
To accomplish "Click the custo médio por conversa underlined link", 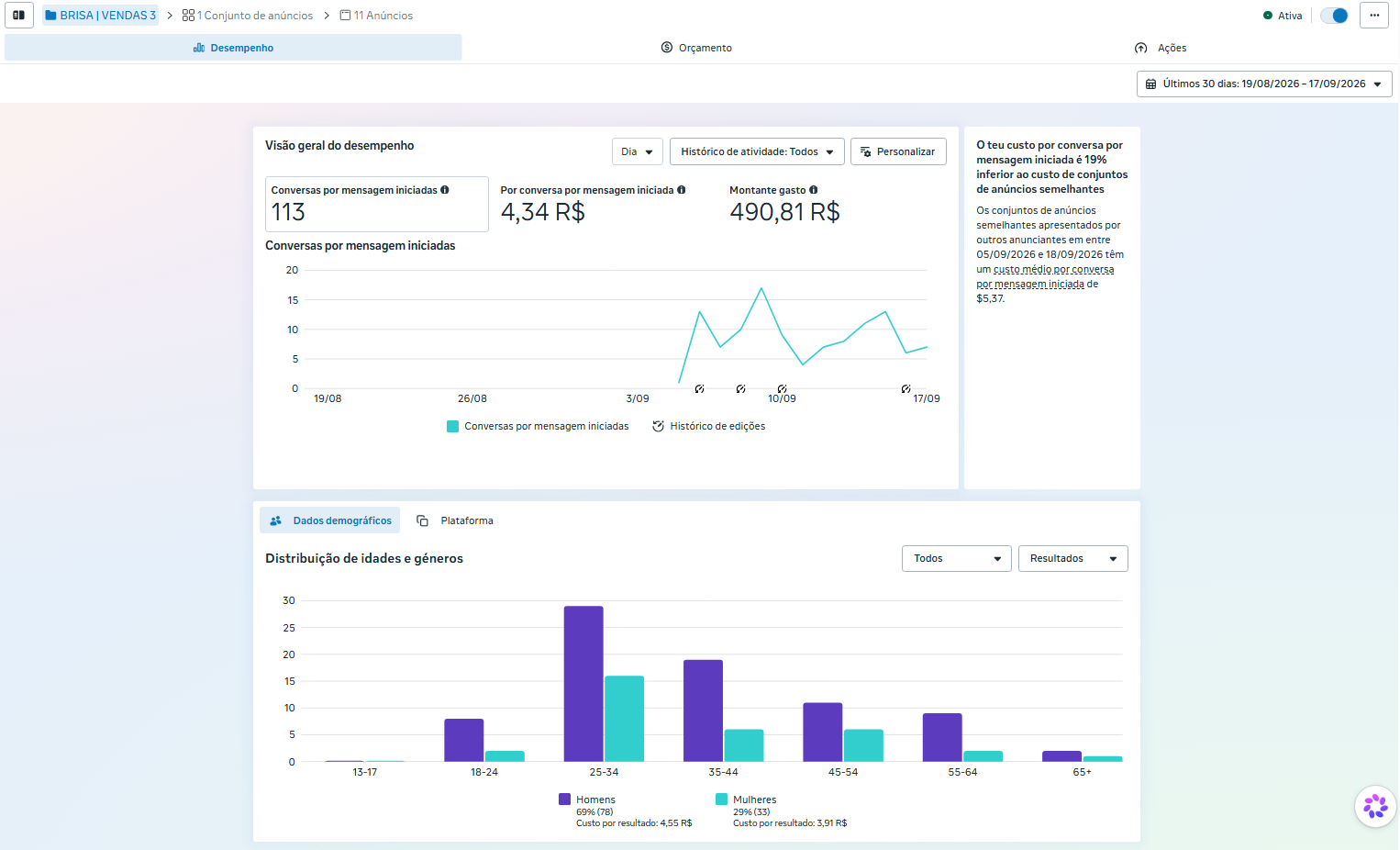I will point(1045,276).
